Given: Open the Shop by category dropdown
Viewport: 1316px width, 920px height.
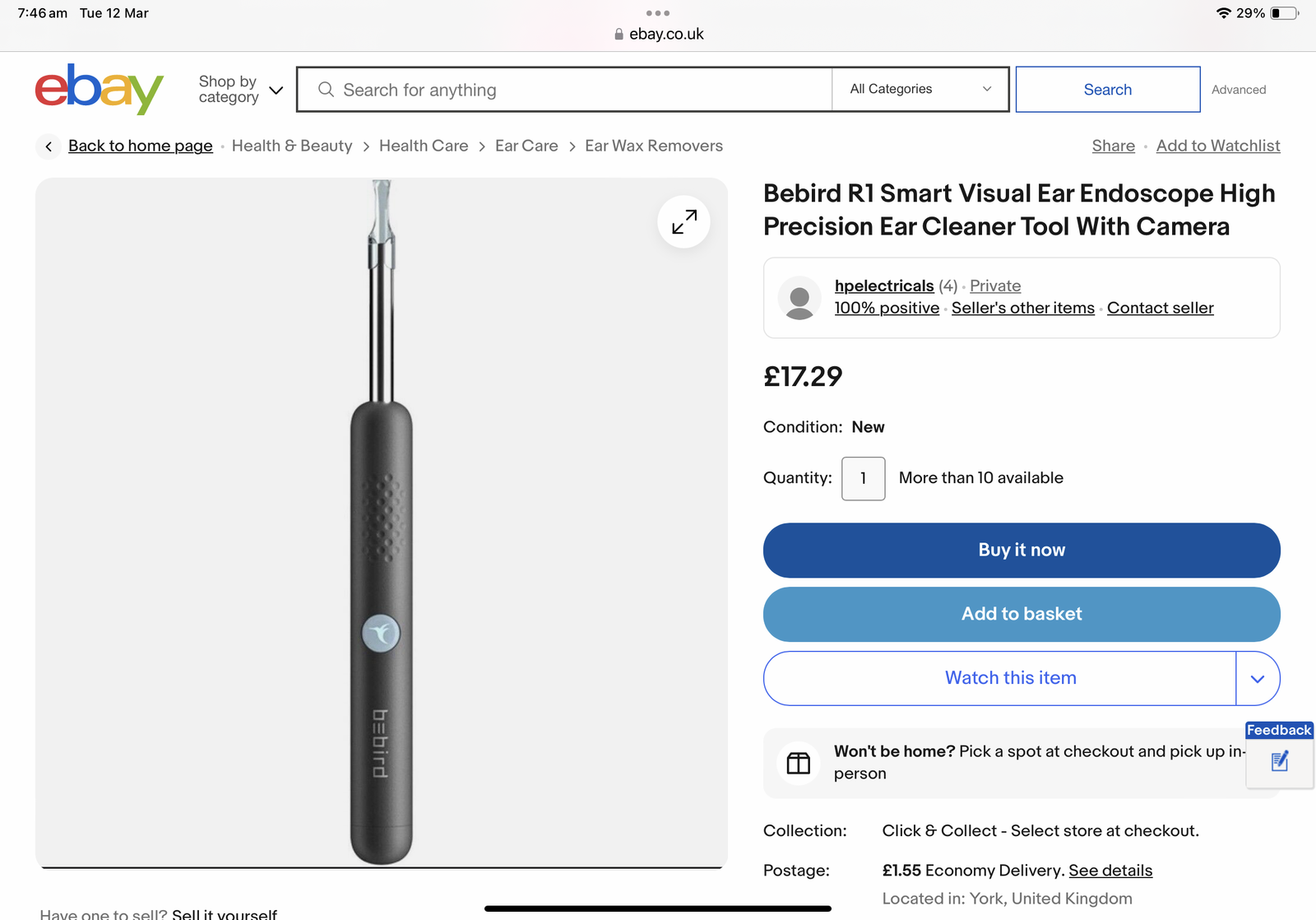Looking at the screenshot, I should click(240, 90).
